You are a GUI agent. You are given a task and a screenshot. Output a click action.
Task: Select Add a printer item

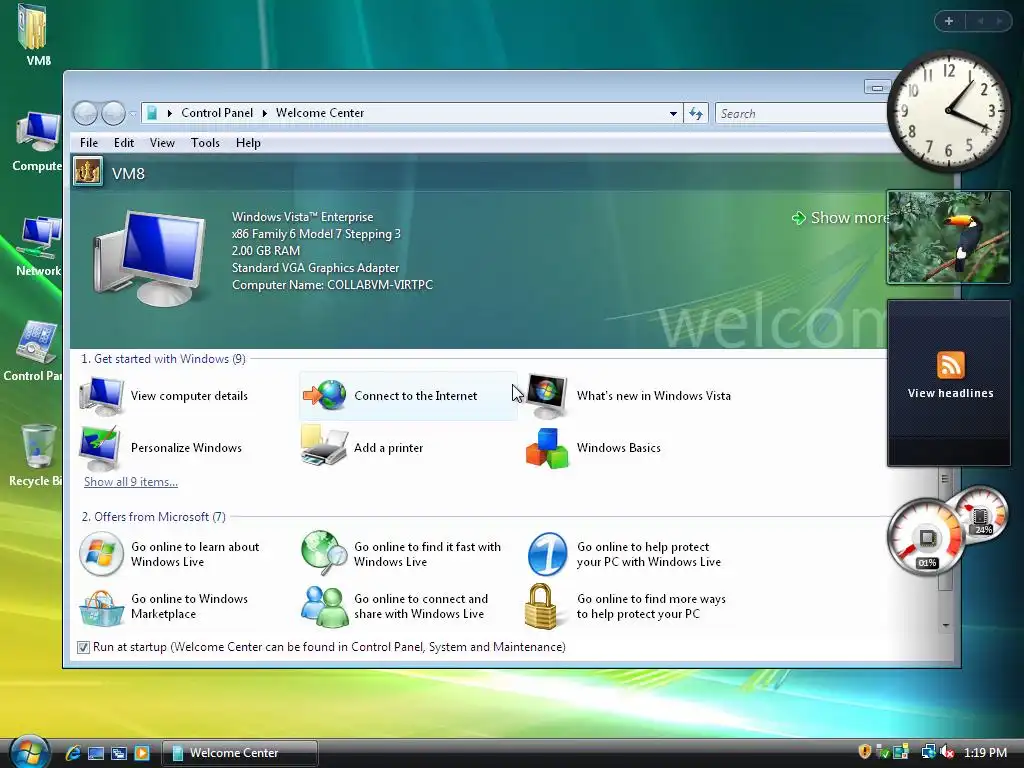pos(362,448)
